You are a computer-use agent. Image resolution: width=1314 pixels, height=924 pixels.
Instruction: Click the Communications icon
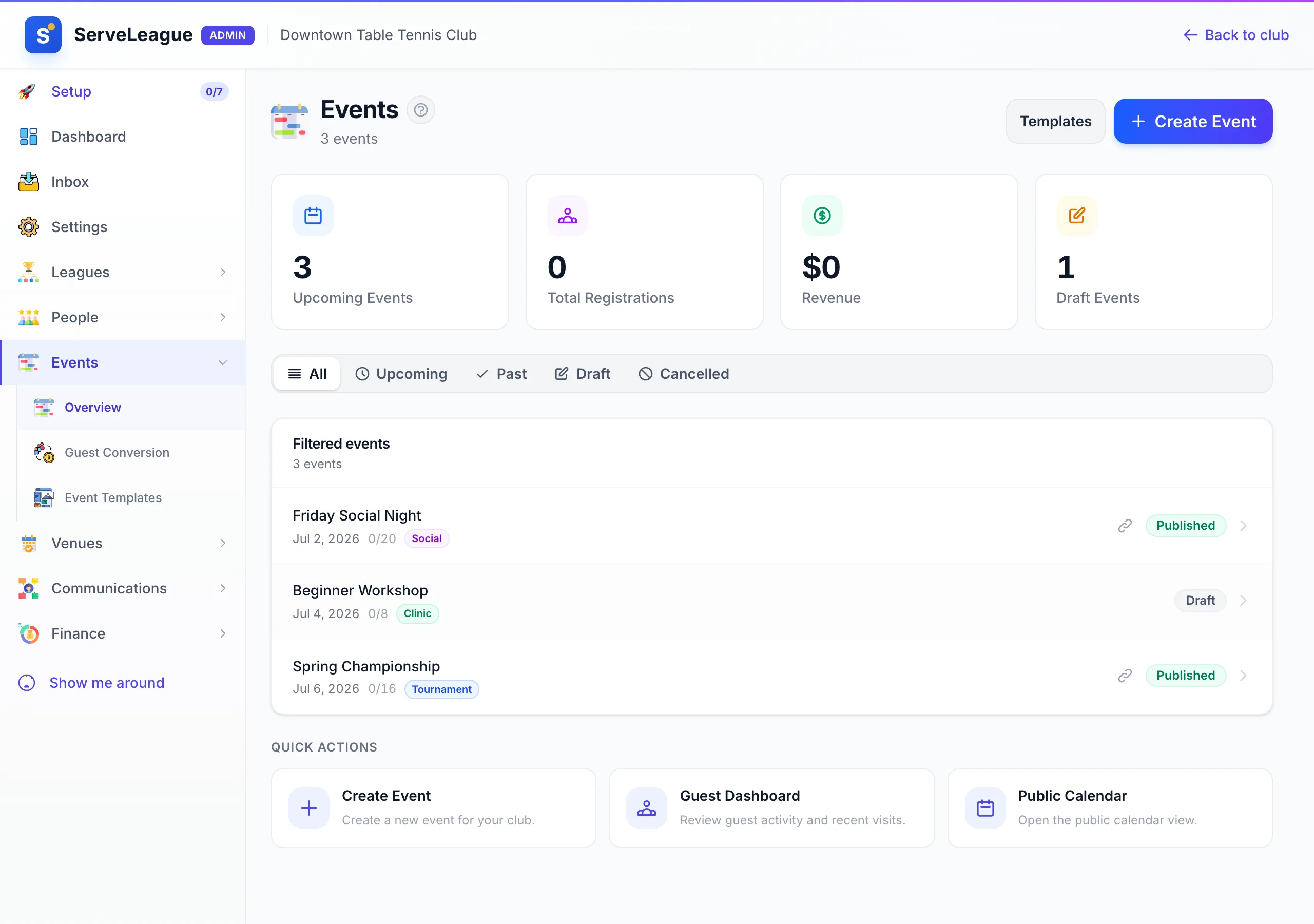coord(29,588)
